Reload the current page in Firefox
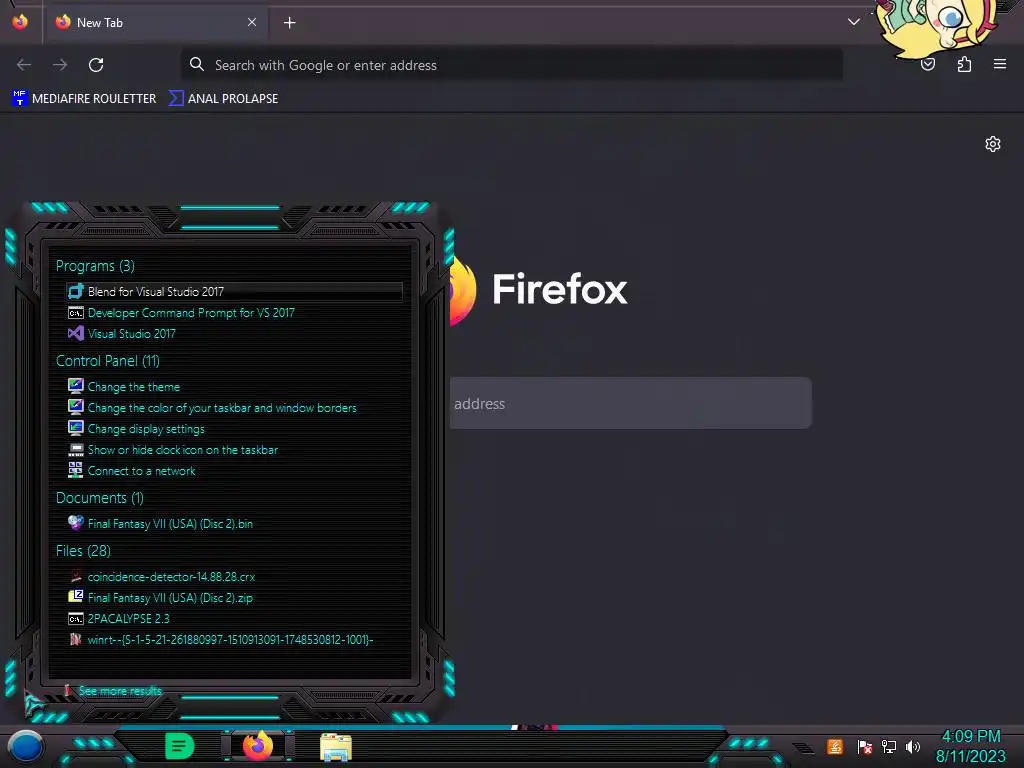 tap(96, 65)
